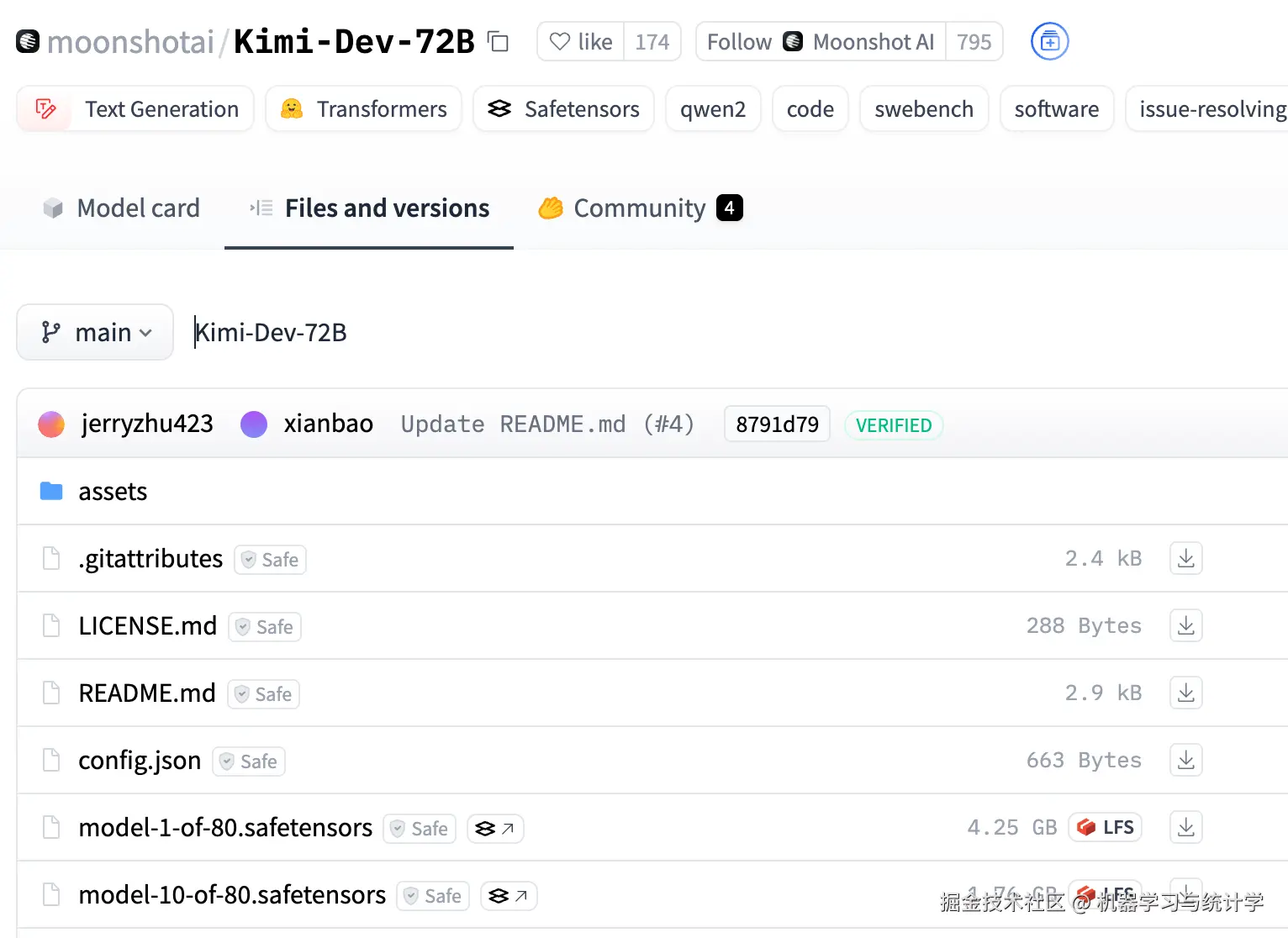Switch to Files and versions tab

pyautogui.click(x=369, y=208)
